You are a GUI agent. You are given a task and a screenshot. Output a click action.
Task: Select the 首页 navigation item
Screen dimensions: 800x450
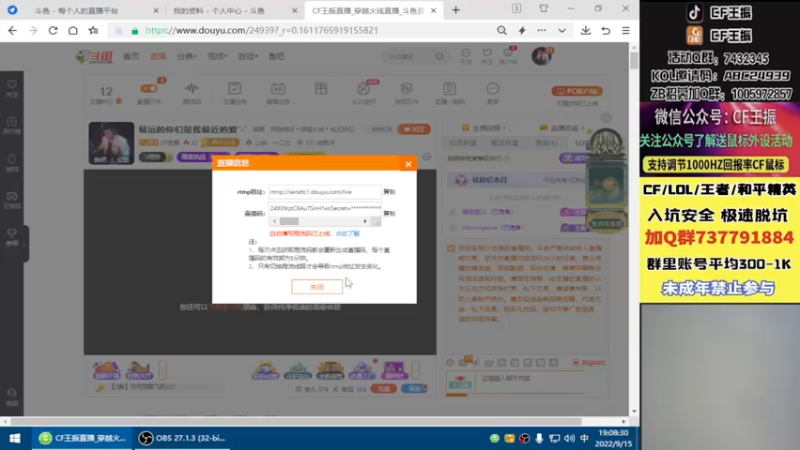131,56
